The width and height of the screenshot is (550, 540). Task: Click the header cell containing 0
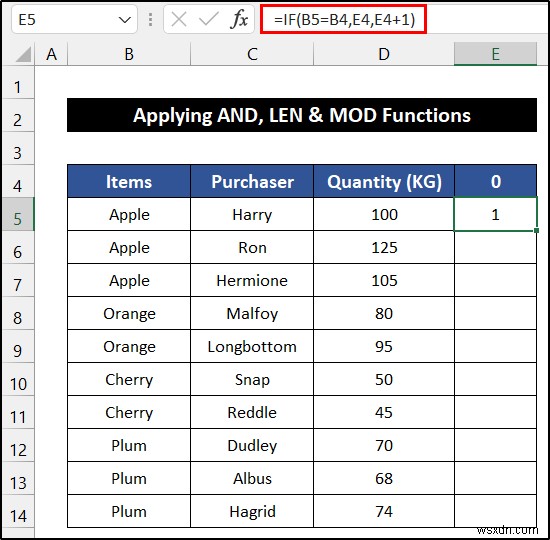[x=495, y=181]
